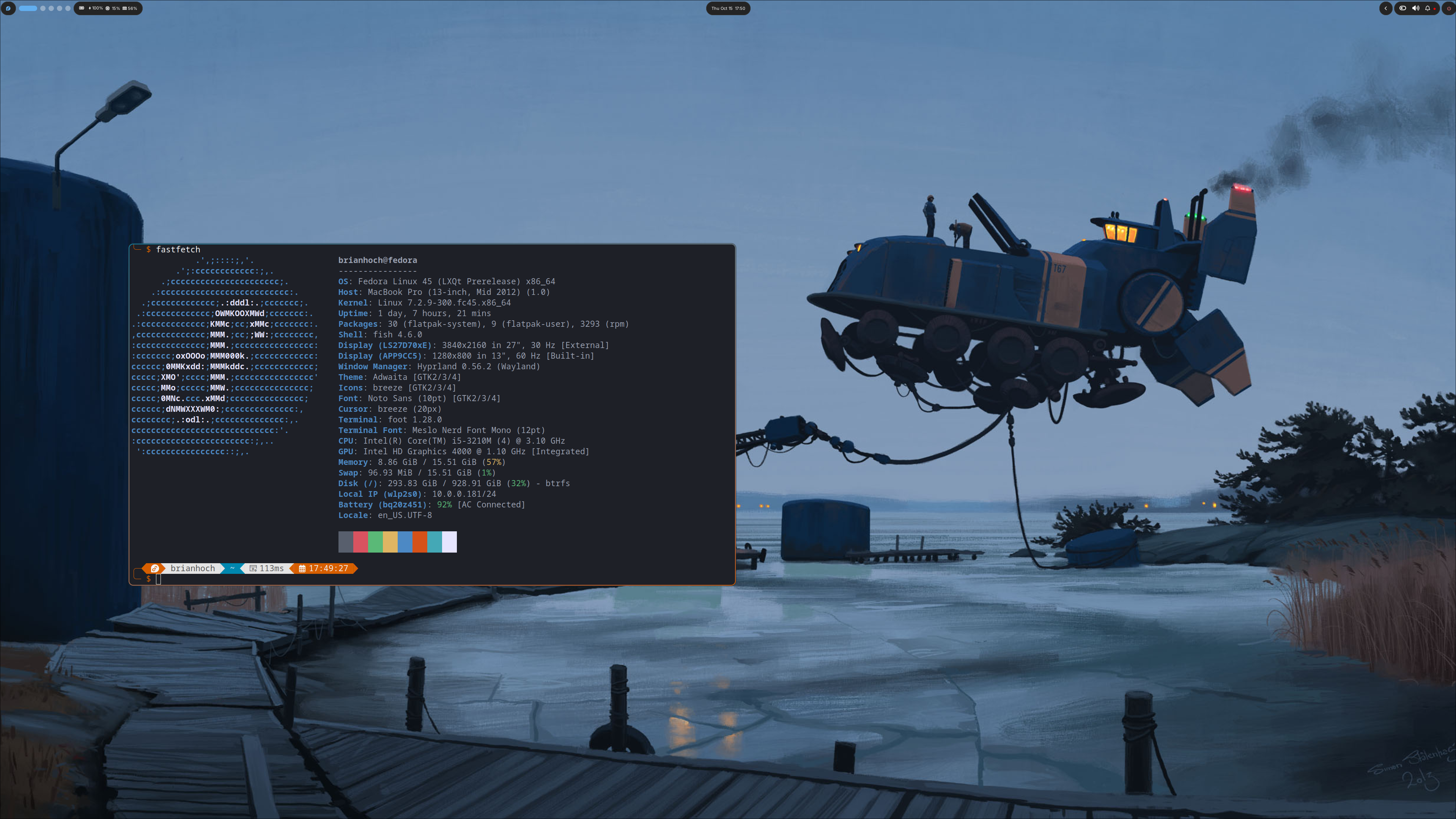This screenshot has height=819, width=1456.
Task: Select the active workspace pill indicator
Action: (x=28, y=8)
